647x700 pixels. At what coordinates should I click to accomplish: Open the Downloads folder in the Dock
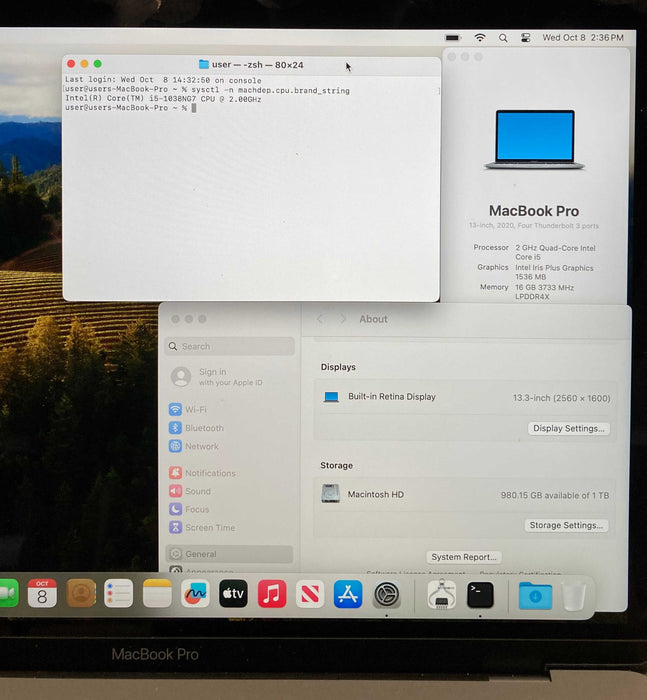point(535,596)
